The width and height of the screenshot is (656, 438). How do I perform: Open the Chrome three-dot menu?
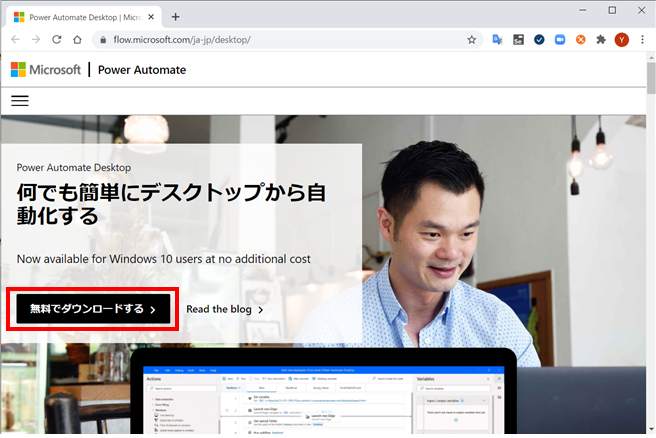pyautogui.click(x=642, y=40)
